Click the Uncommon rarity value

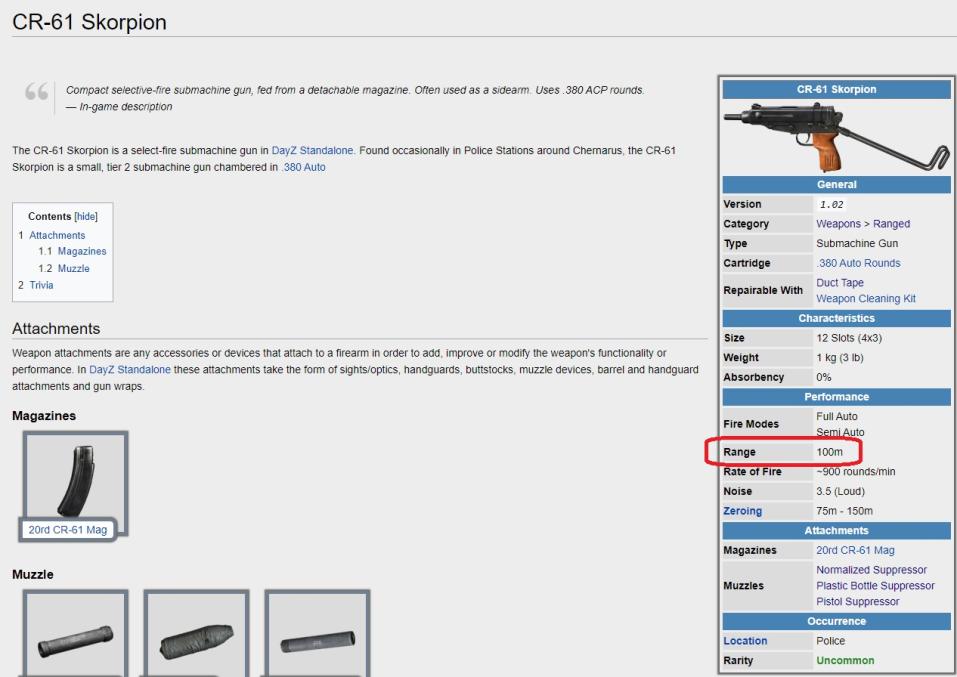tap(845, 661)
